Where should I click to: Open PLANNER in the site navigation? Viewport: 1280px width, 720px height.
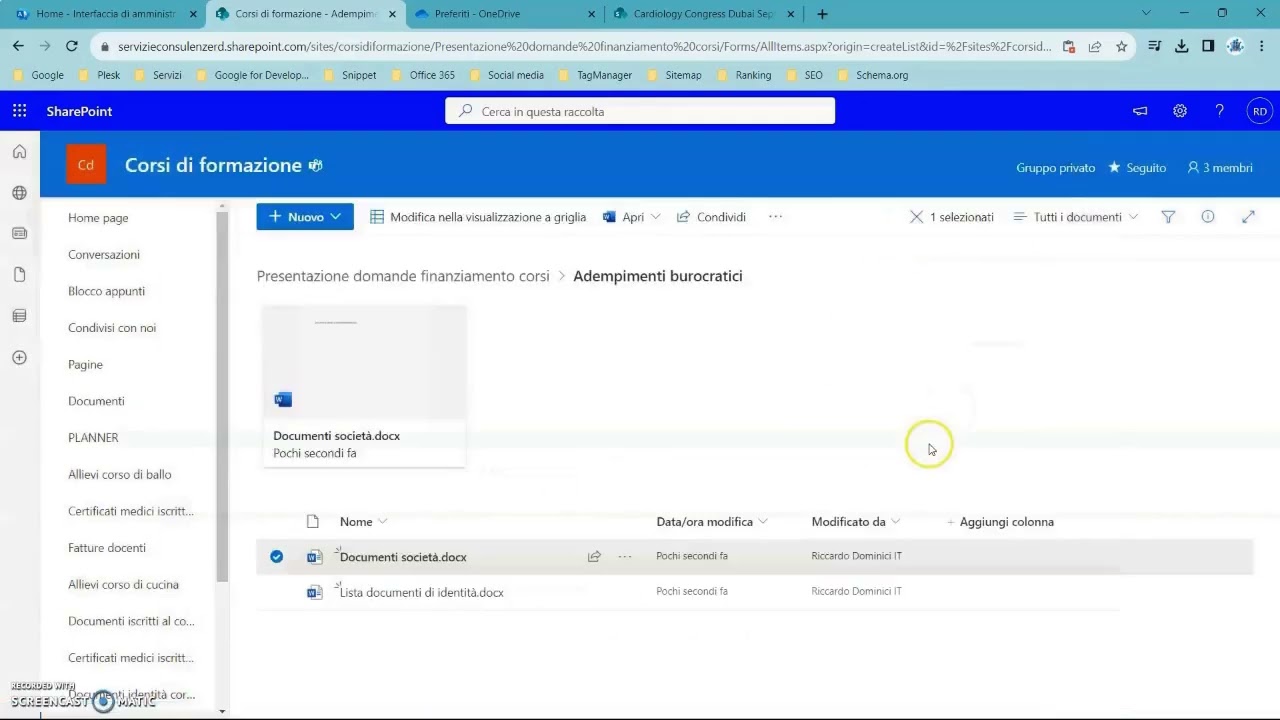[93, 438]
